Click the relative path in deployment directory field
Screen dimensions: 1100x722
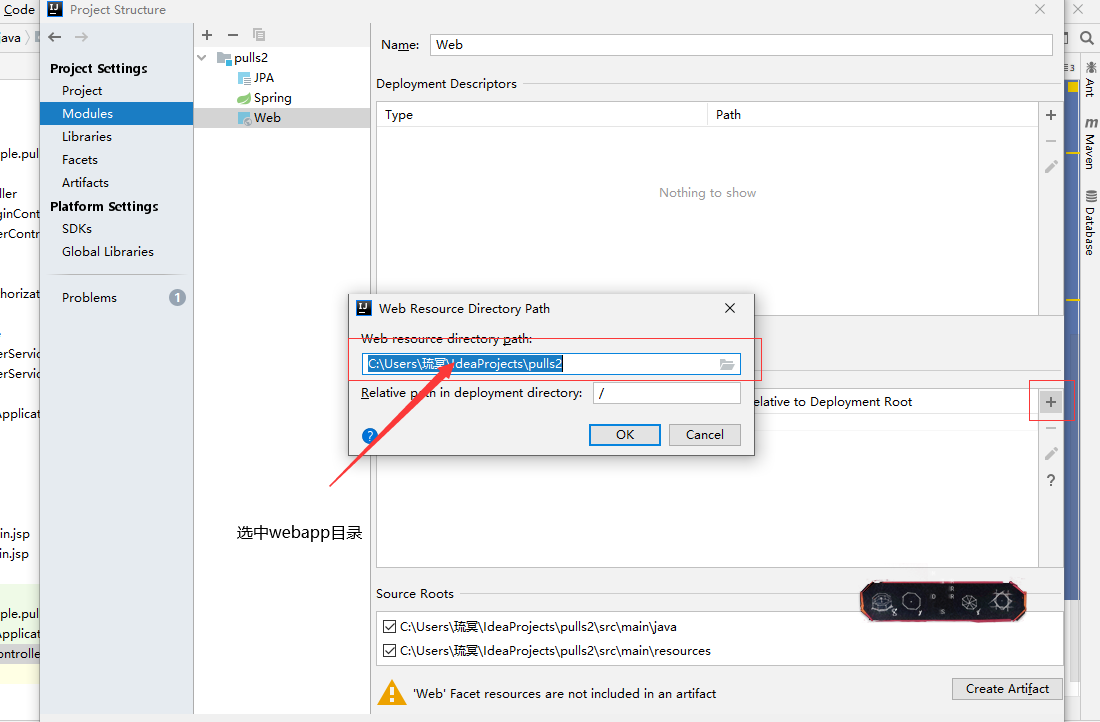pos(666,393)
